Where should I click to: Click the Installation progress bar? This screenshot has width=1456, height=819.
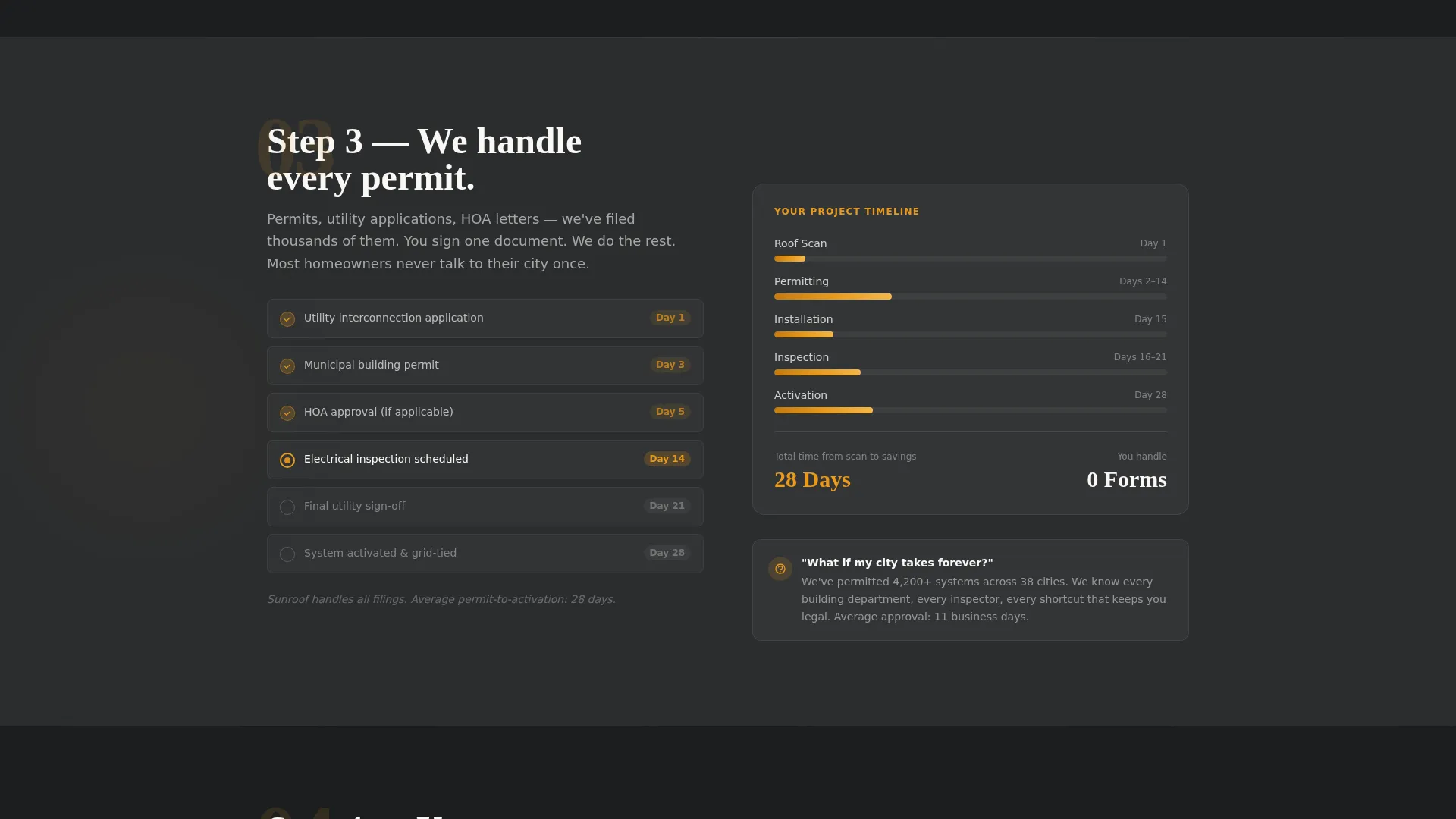971,334
